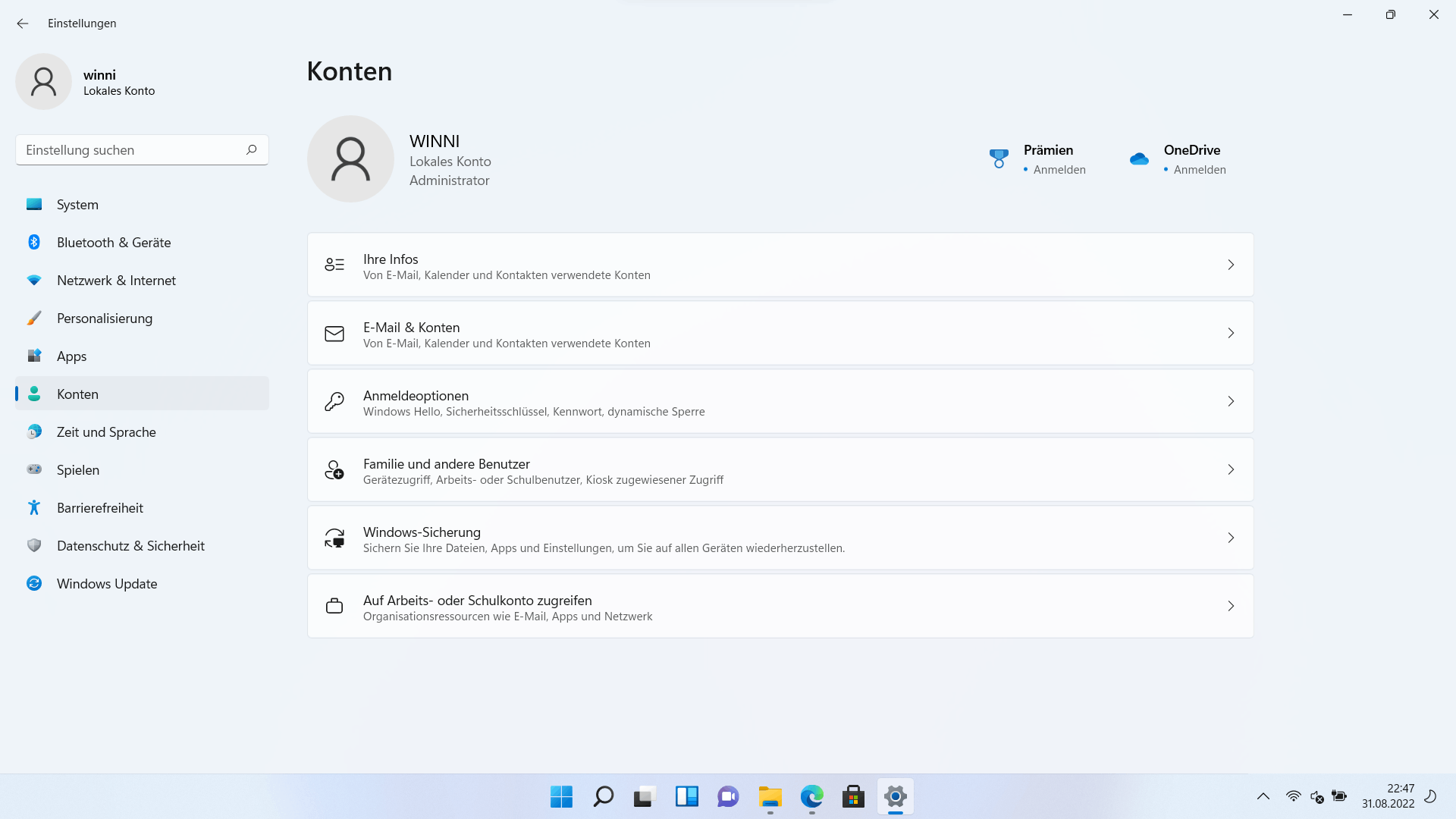This screenshot has width=1456, height=819.
Task: Click the back arrow in Einstellungen header
Action: [23, 24]
